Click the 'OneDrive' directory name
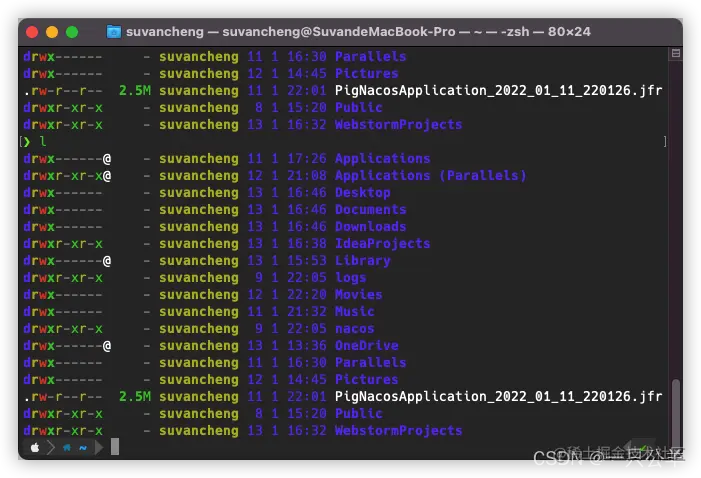 coord(367,346)
